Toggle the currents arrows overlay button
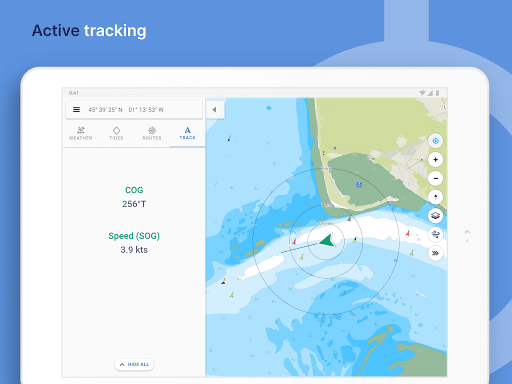 coord(435,253)
